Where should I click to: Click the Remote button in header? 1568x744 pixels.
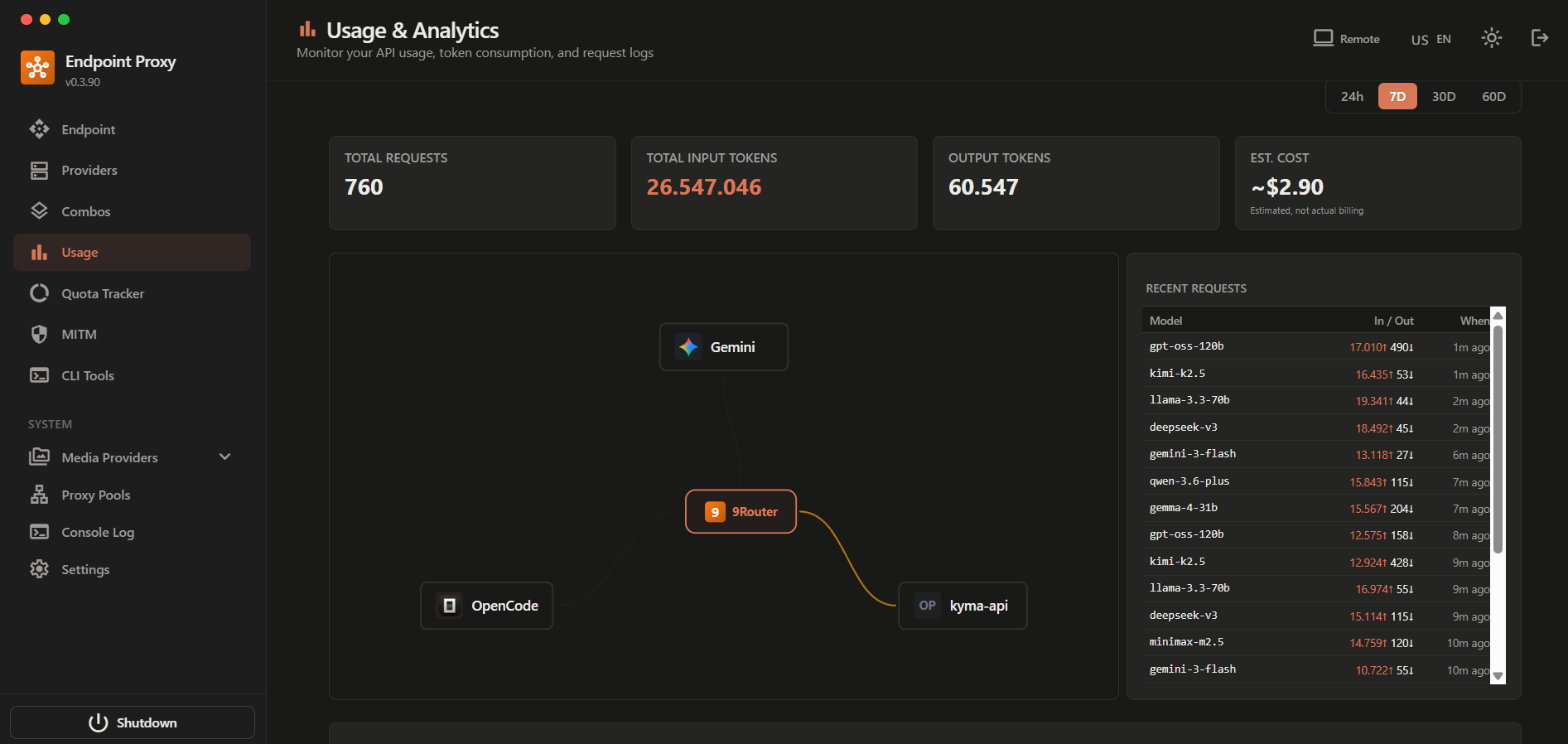[1346, 39]
